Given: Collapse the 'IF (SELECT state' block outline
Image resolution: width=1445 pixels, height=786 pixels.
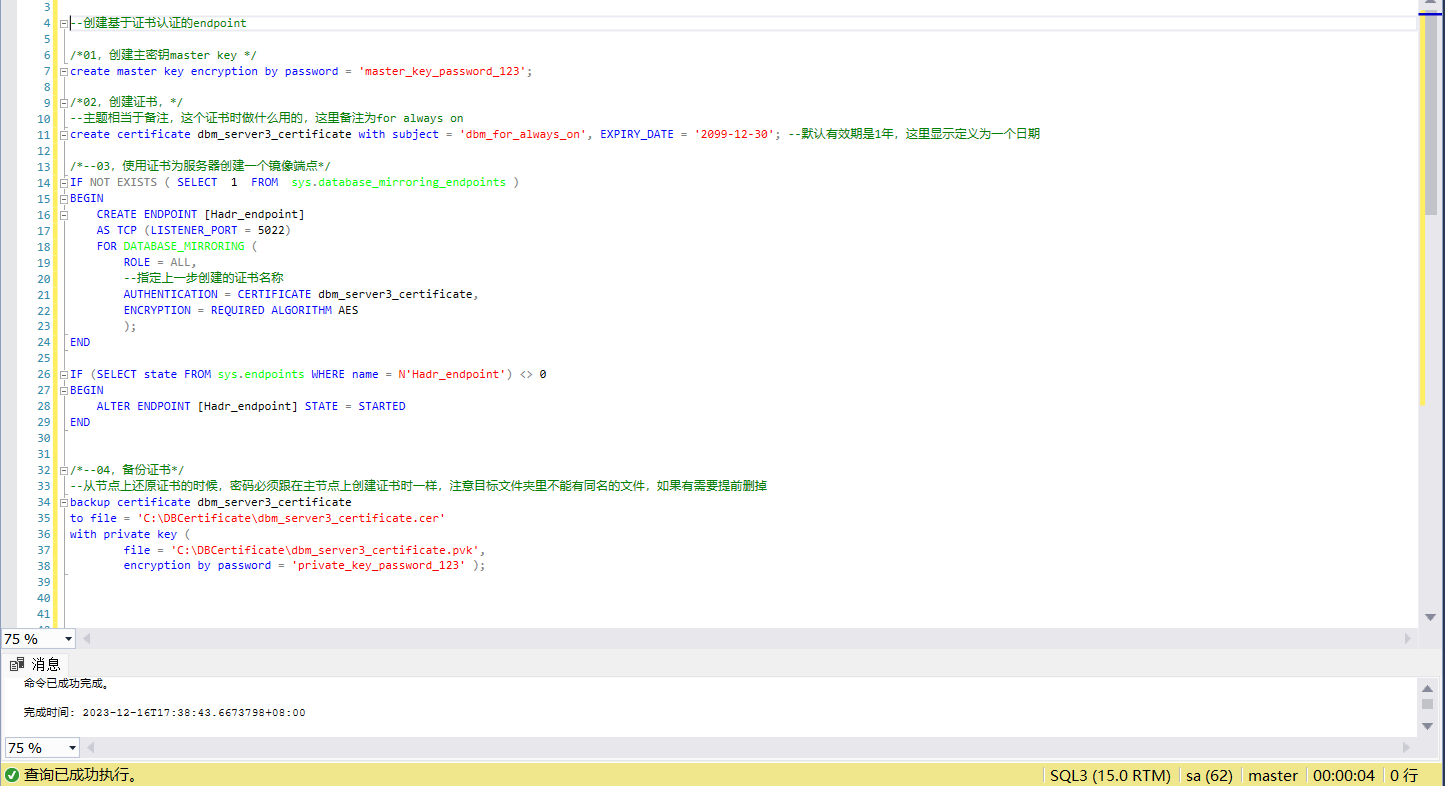Looking at the screenshot, I should click(x=64, y=375).
